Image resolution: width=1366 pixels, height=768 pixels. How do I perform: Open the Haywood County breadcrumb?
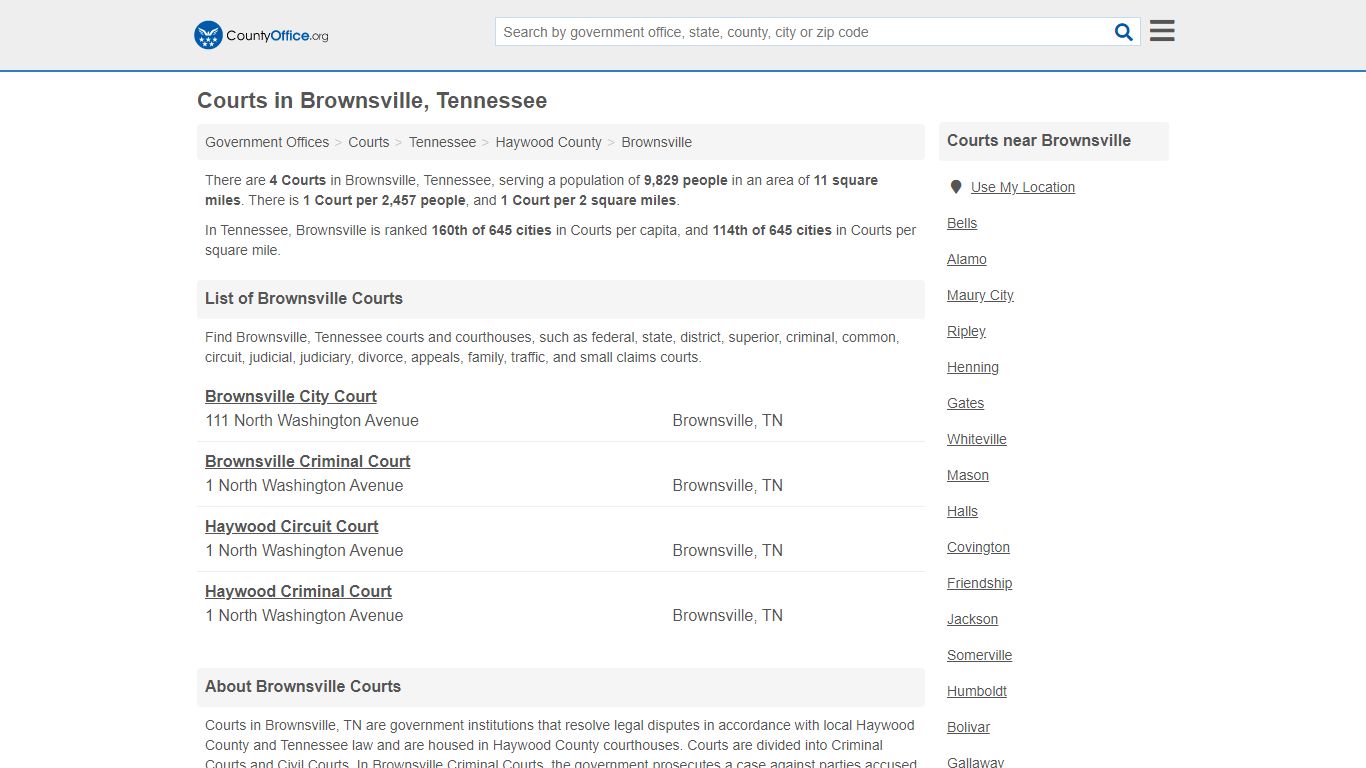549,142
